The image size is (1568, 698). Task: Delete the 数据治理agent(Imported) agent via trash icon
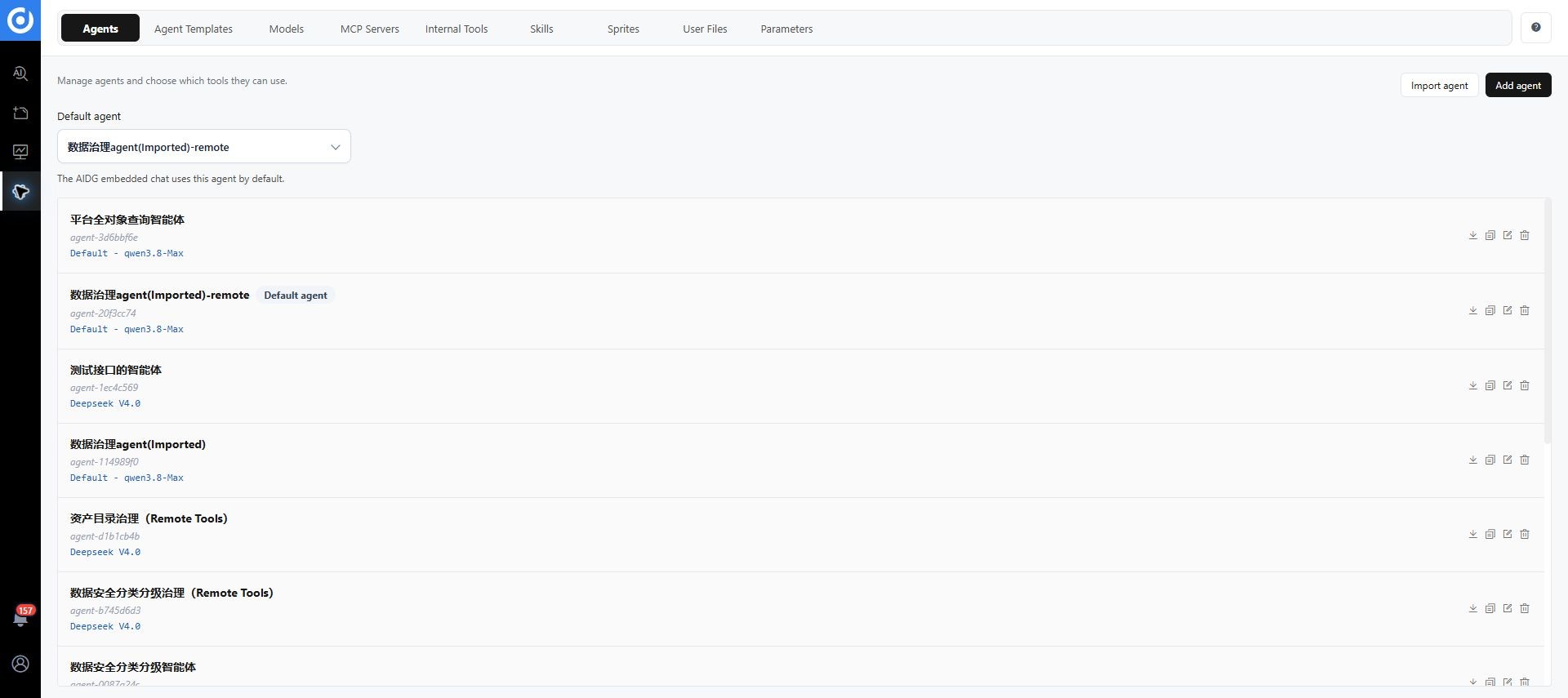coord(1524,460)
